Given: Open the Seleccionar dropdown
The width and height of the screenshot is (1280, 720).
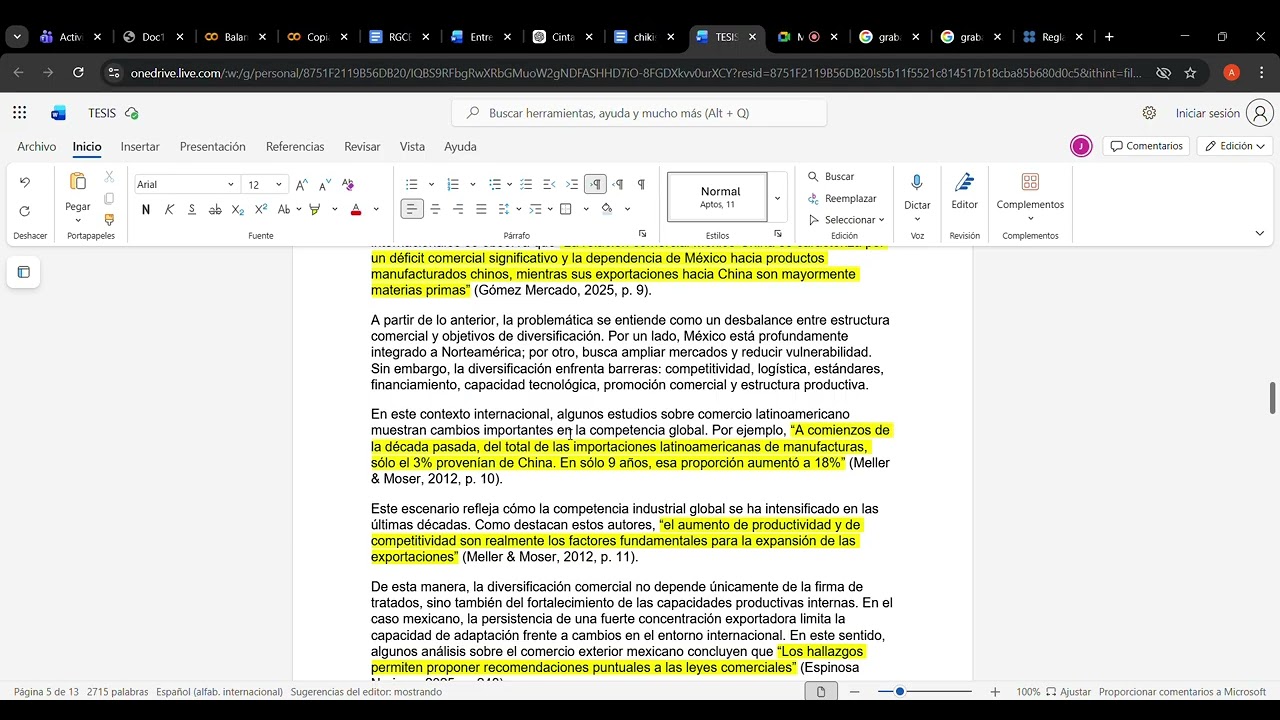Looking at the screenshot, I should coord(847,220).
